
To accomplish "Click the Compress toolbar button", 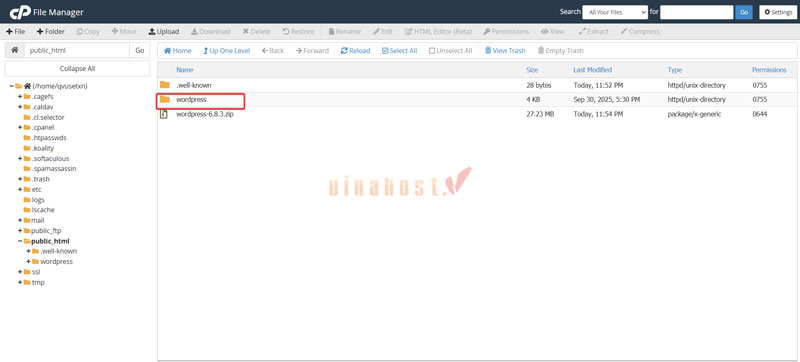I will [x=640, y=32].
